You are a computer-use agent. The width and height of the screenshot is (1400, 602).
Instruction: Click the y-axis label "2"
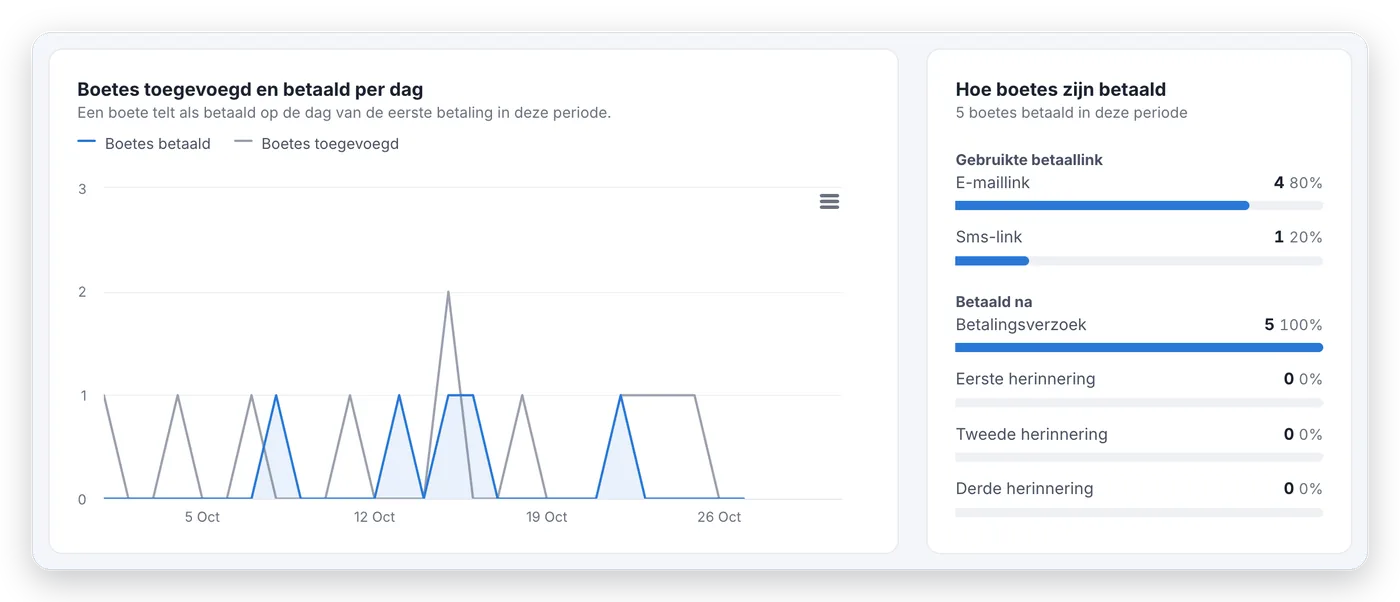82,292
